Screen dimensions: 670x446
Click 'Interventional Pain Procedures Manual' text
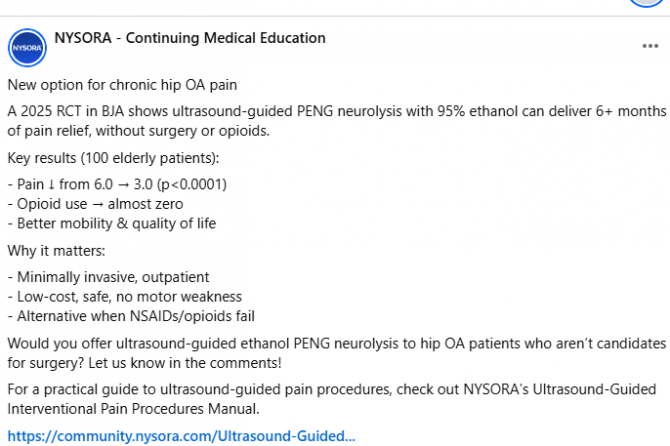pos(133,409)
